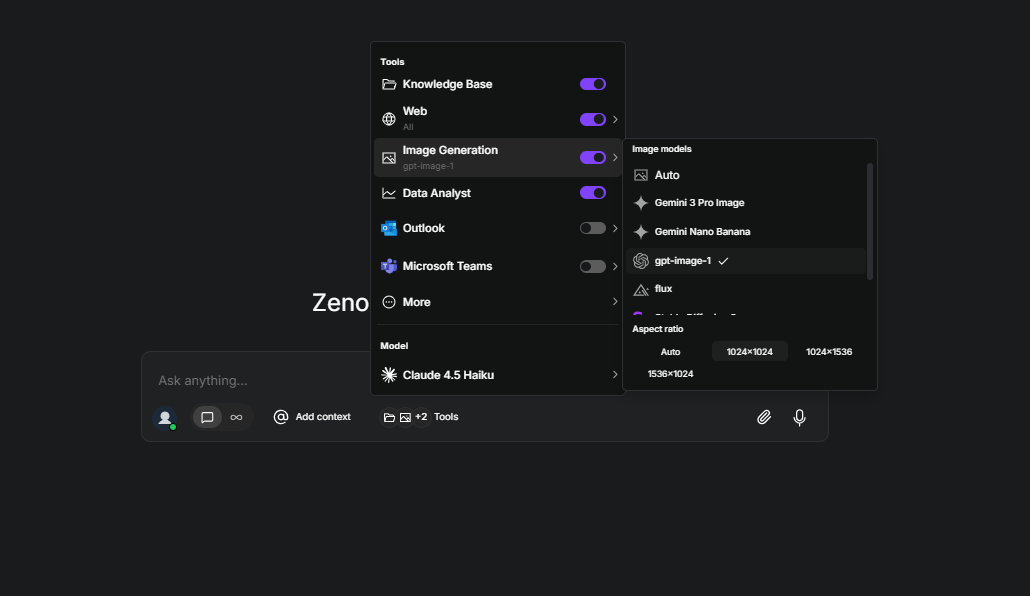The image size is (1030, 596).
Task: Expand the Microsoft Teams options chevron
Action: point(615,266)
